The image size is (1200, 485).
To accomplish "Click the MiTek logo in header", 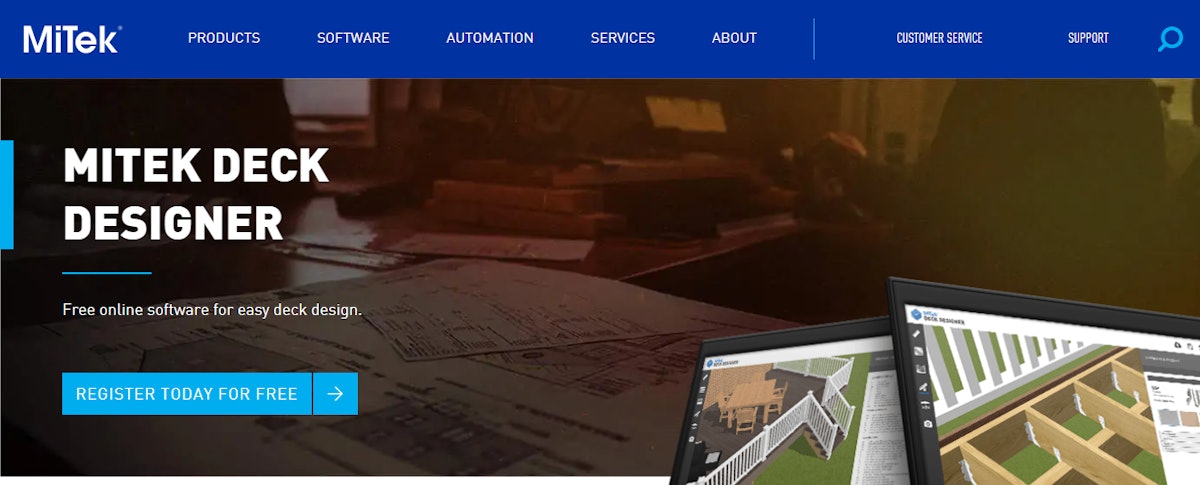I will click(71, 39).
